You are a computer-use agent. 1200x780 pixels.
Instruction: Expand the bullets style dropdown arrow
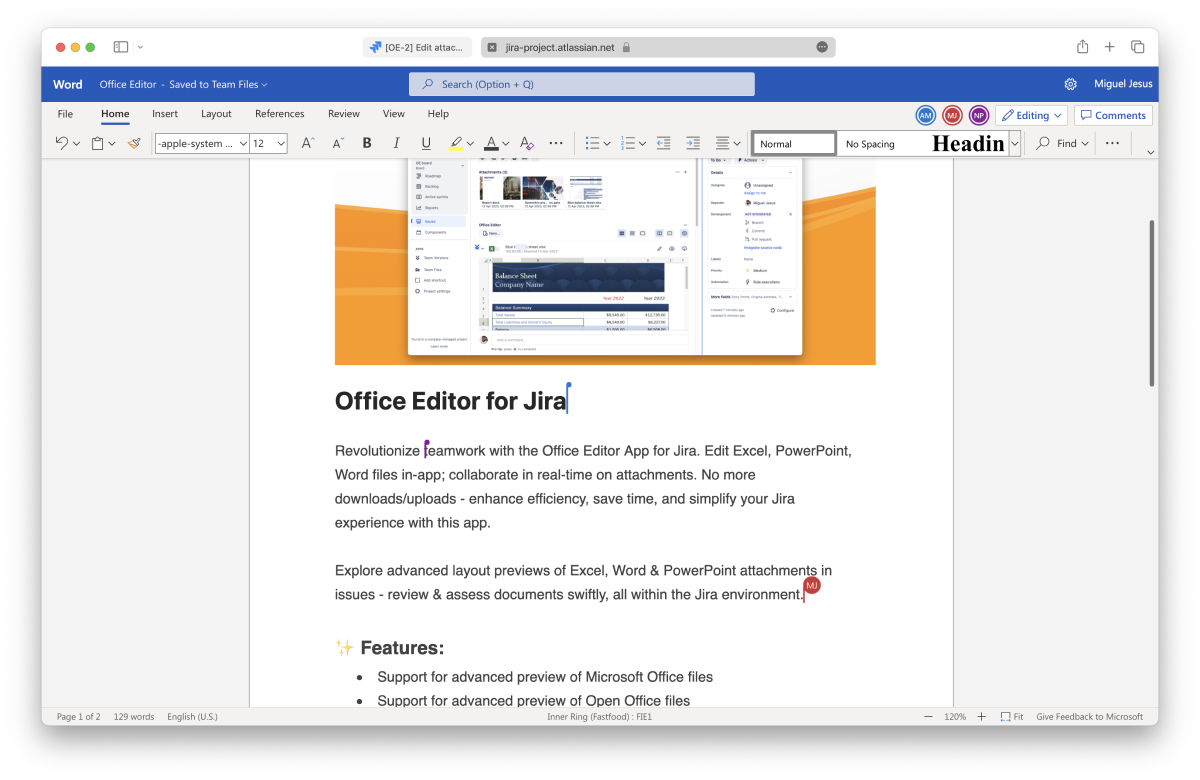[607, 144]
